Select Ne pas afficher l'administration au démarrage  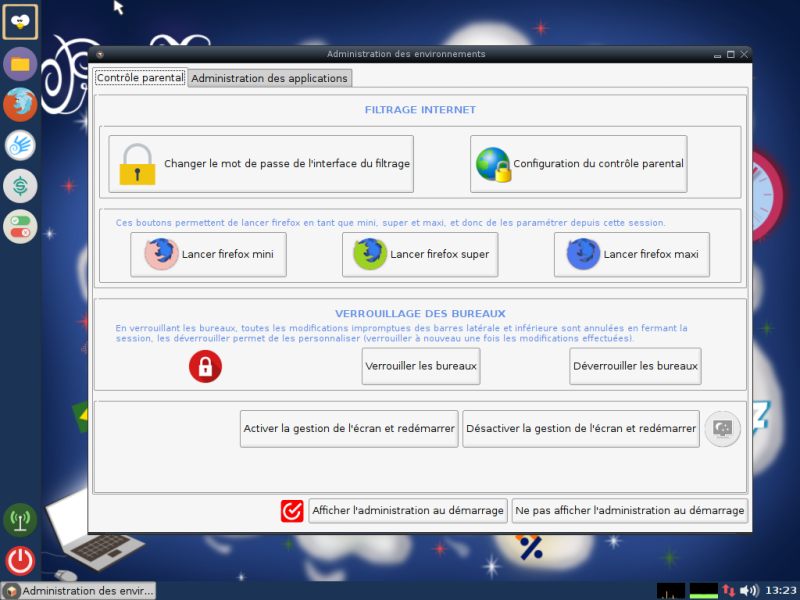[x=630, y=511]
